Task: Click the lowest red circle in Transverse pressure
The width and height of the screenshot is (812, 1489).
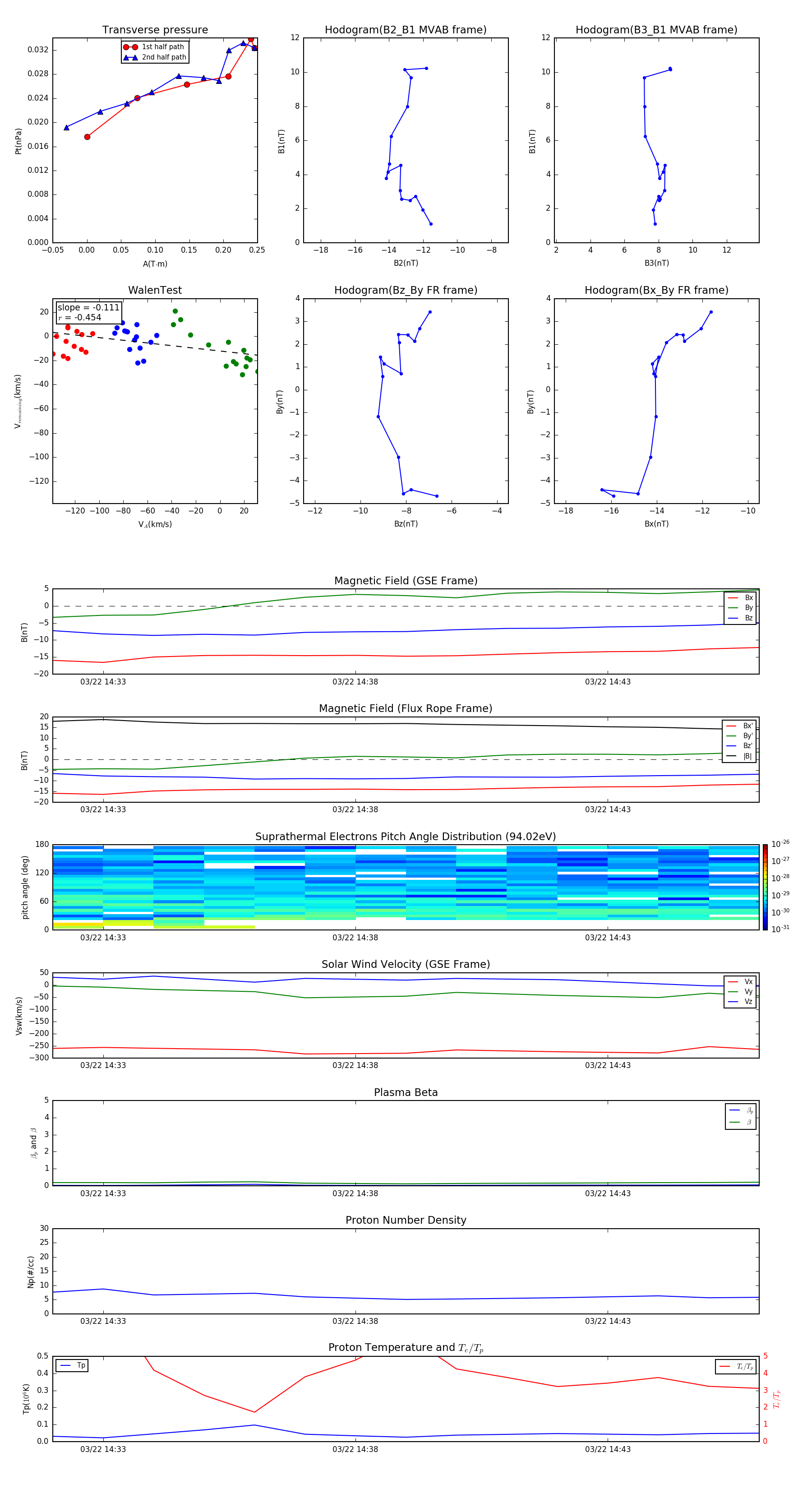Action: click(x=87, y=137)
